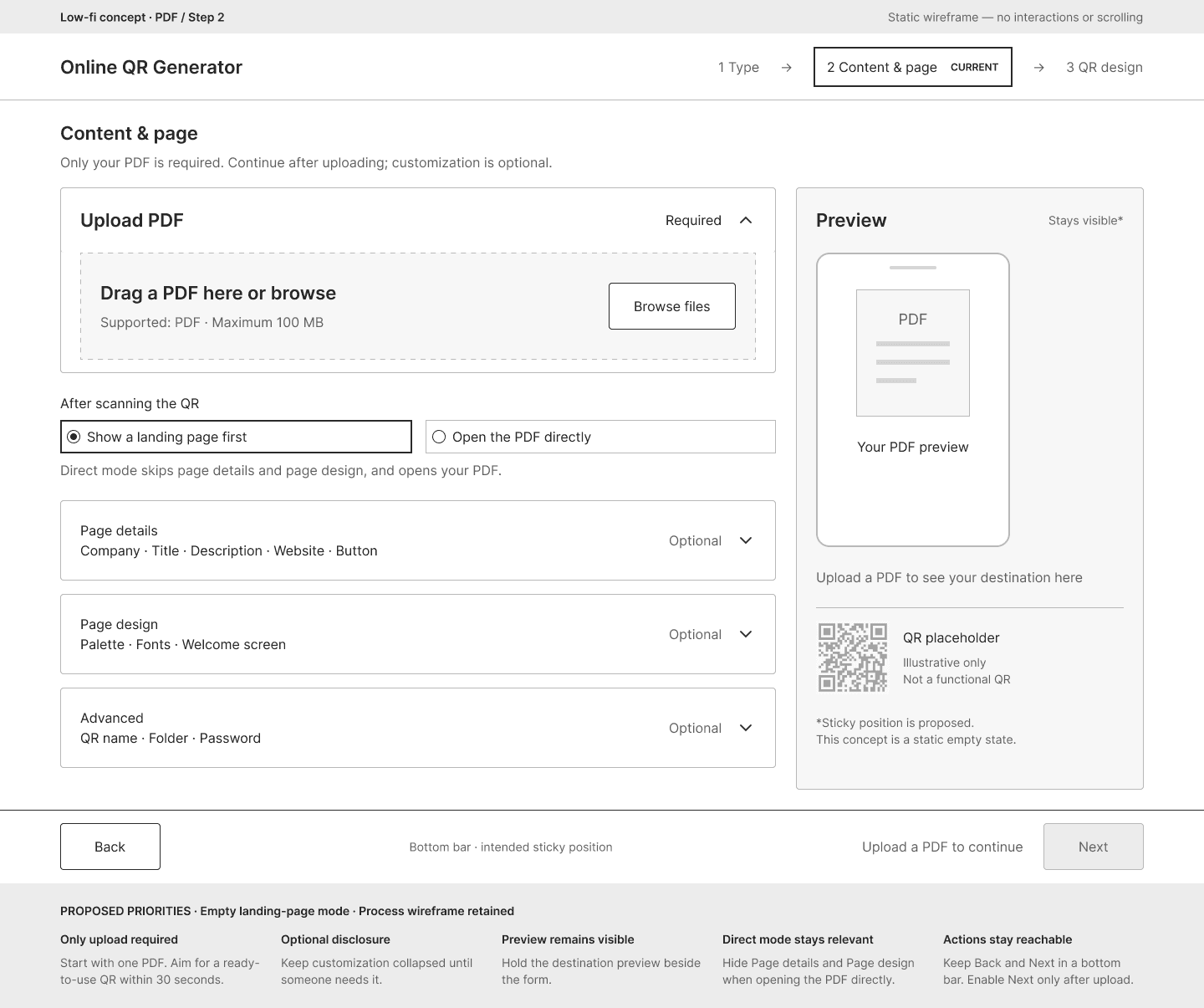1204x1008 pixels.
Task: Click the Next button
Action: [1094, 847]
